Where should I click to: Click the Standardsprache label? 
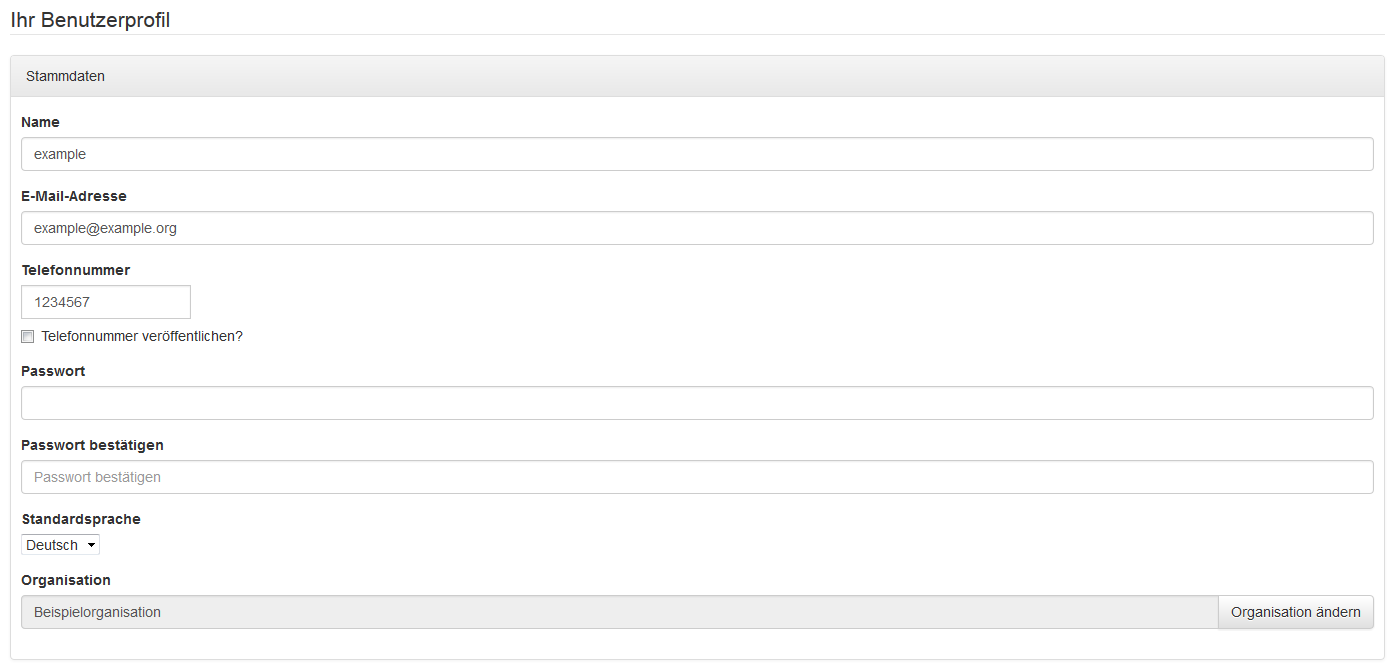pyautogui.click(x=80, y=519)
